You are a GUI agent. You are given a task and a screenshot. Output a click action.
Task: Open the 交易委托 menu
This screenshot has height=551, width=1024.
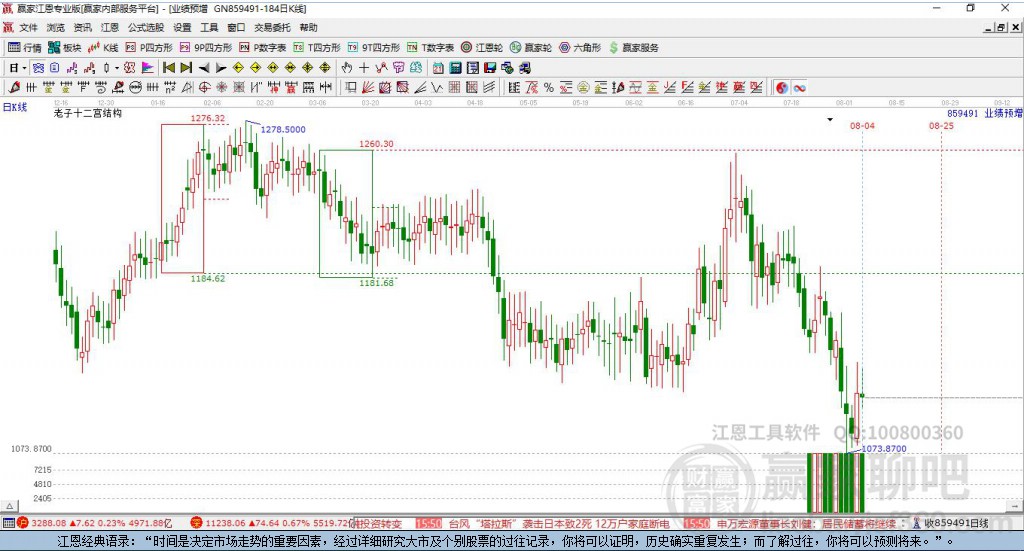(272, 27)
